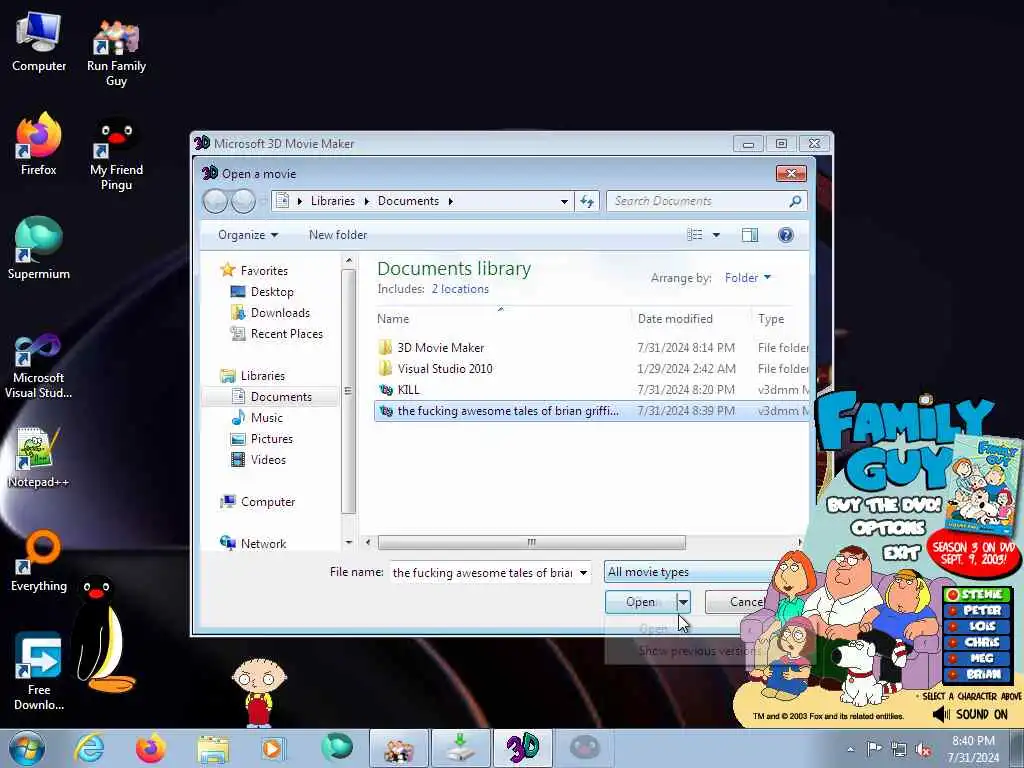Select the Visual Studio 2010 folder
Viewport: 1024px width, 768px height.
[x=592, y=368]
